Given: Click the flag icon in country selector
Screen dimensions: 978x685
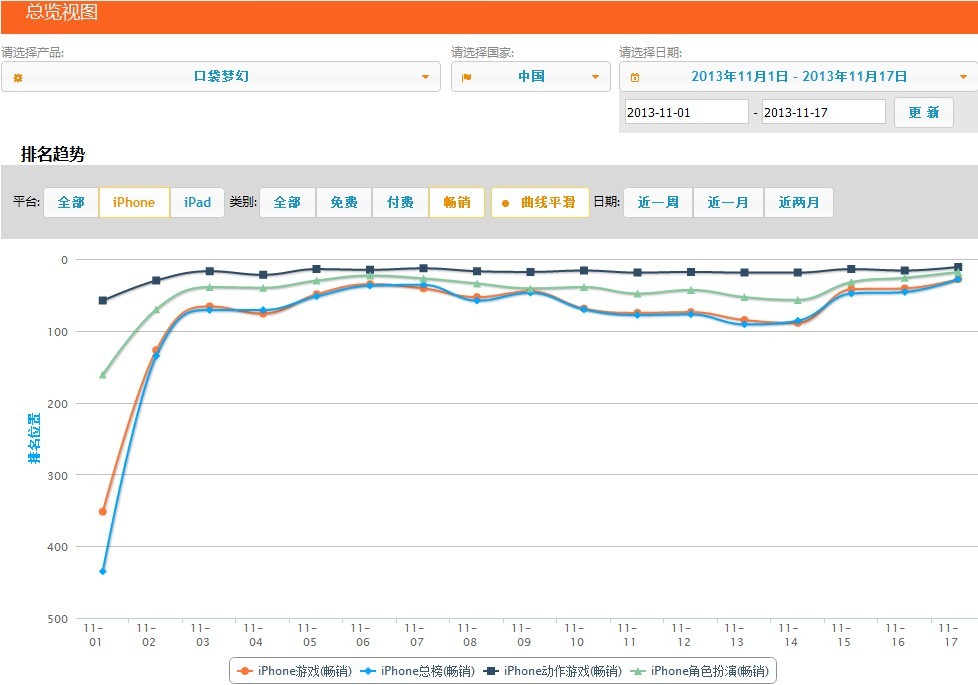Looking at the screenshot, I should point(466,77).
